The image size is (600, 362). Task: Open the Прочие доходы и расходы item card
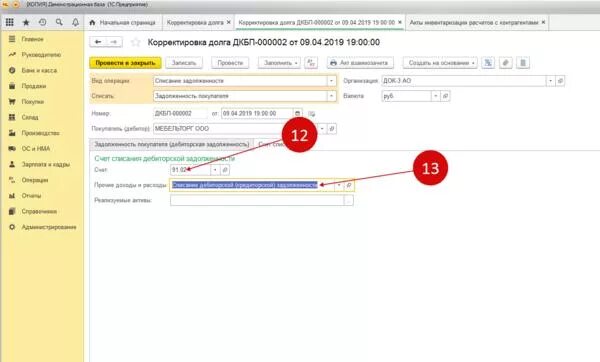tap(349, 185)
